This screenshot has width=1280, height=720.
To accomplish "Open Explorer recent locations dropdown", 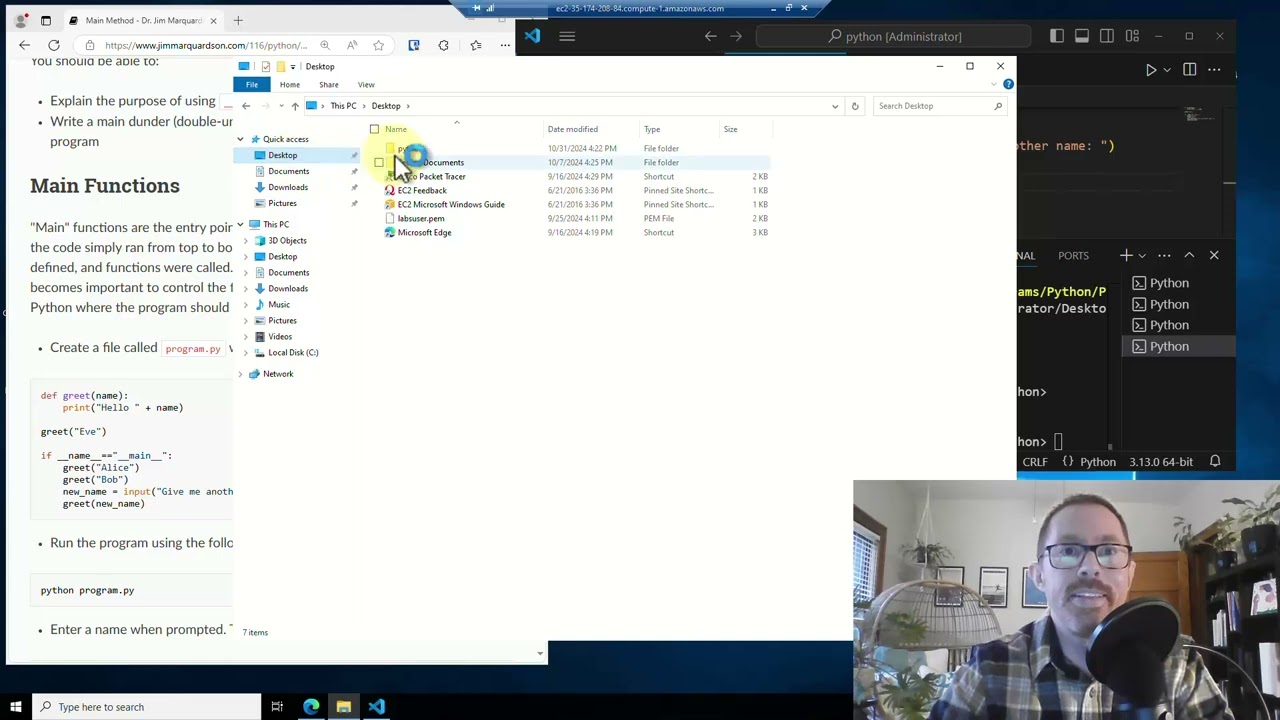I will click(281, 106).
